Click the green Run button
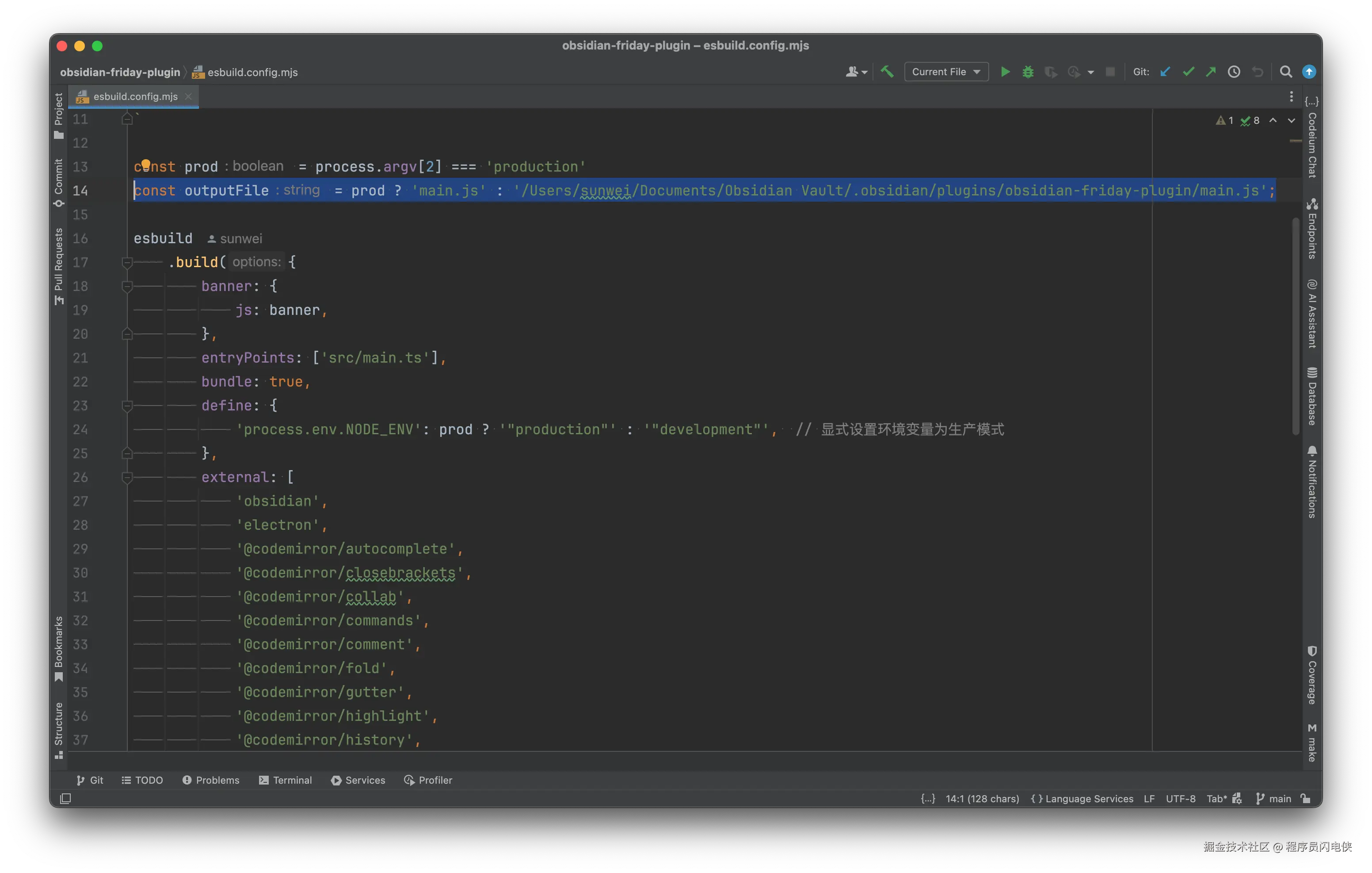The width and height of the screenshot is (1372, 873). click(1005, 72)
